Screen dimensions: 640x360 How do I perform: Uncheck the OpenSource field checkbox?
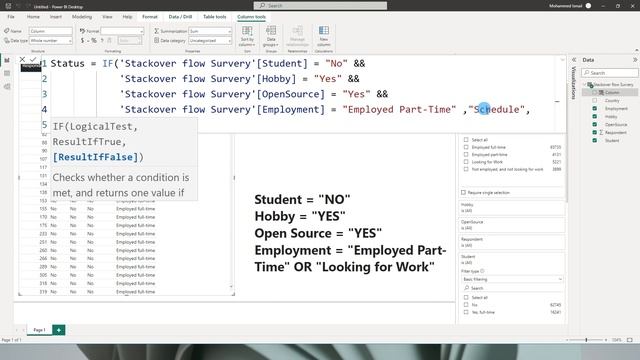click(x=595, y=124)
